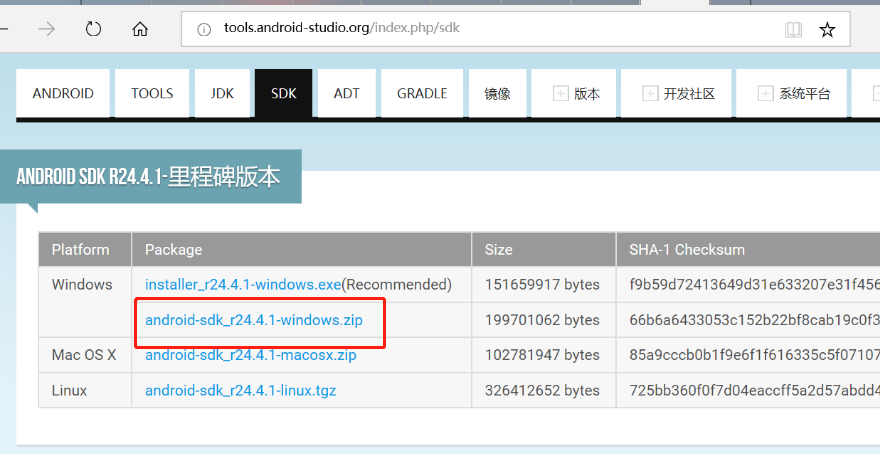Image resolution: width=880 pixels, height=454 pixels.
Task: Click the Platform column header
Action: pyautogui.click(x=85, y=249)
